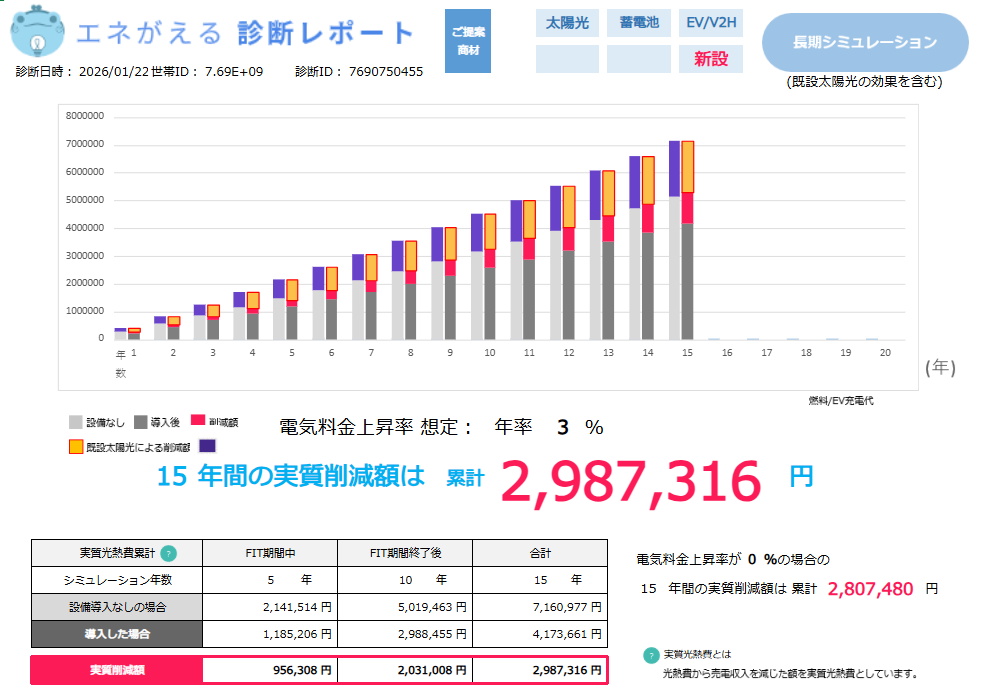Select the FIT期間中 column header
Image resolution: width=986 pixels, height=695 pixels.
270,551
